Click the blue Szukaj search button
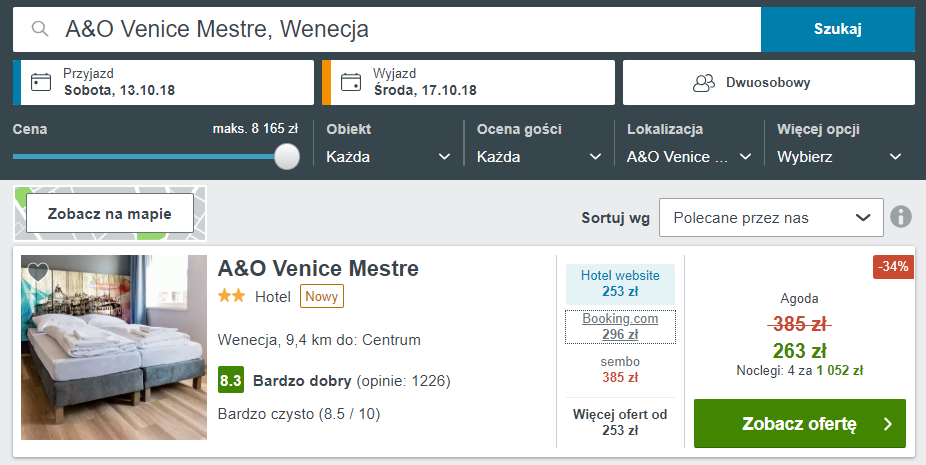926x465 pixels. coord(837,29)
